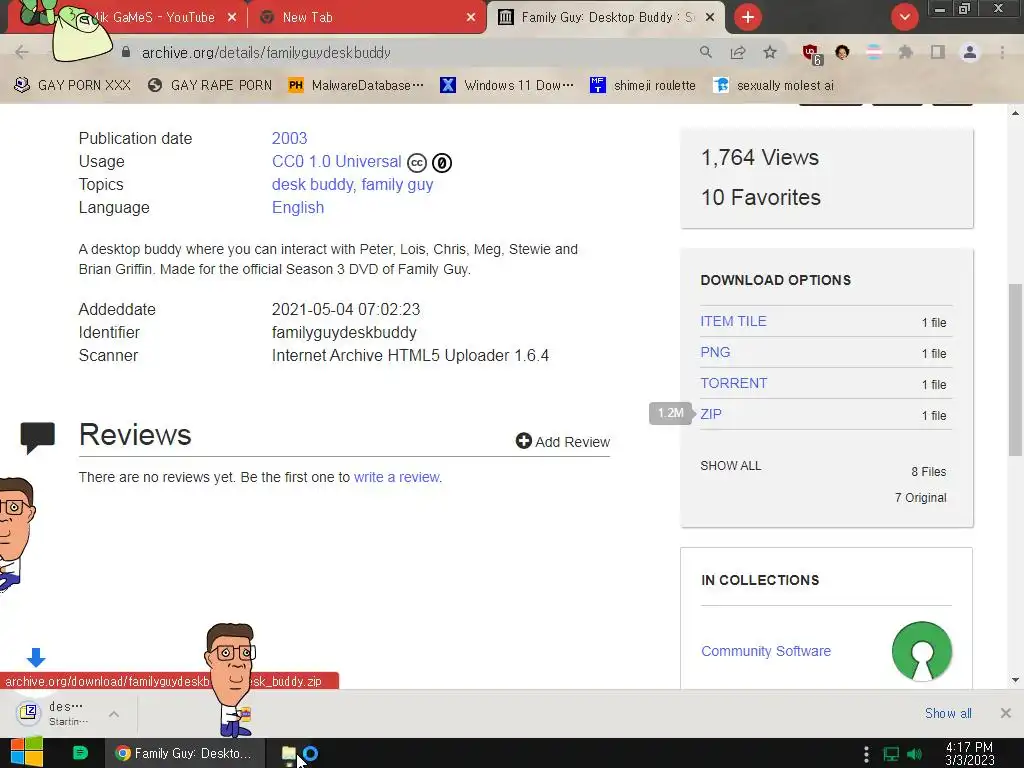Image resolution: width=1024 pixels, height=768 pixels.
Task: Click the page vertical scrollbar thumb
Action: [x=1015, y=370]
